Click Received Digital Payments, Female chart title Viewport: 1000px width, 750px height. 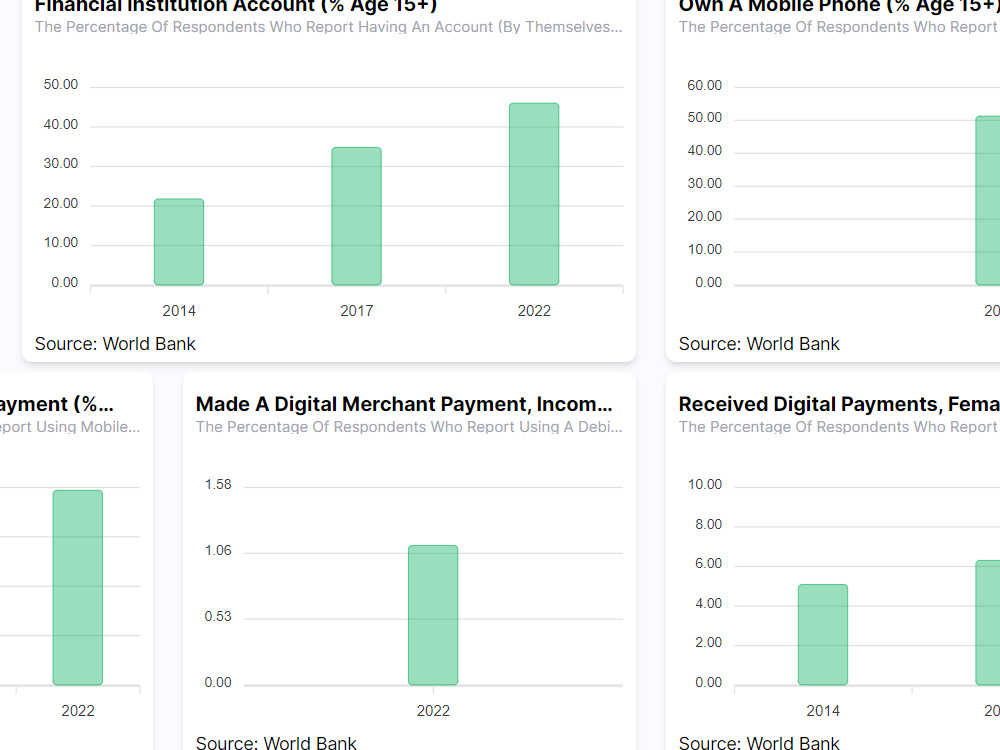point(840,404)
